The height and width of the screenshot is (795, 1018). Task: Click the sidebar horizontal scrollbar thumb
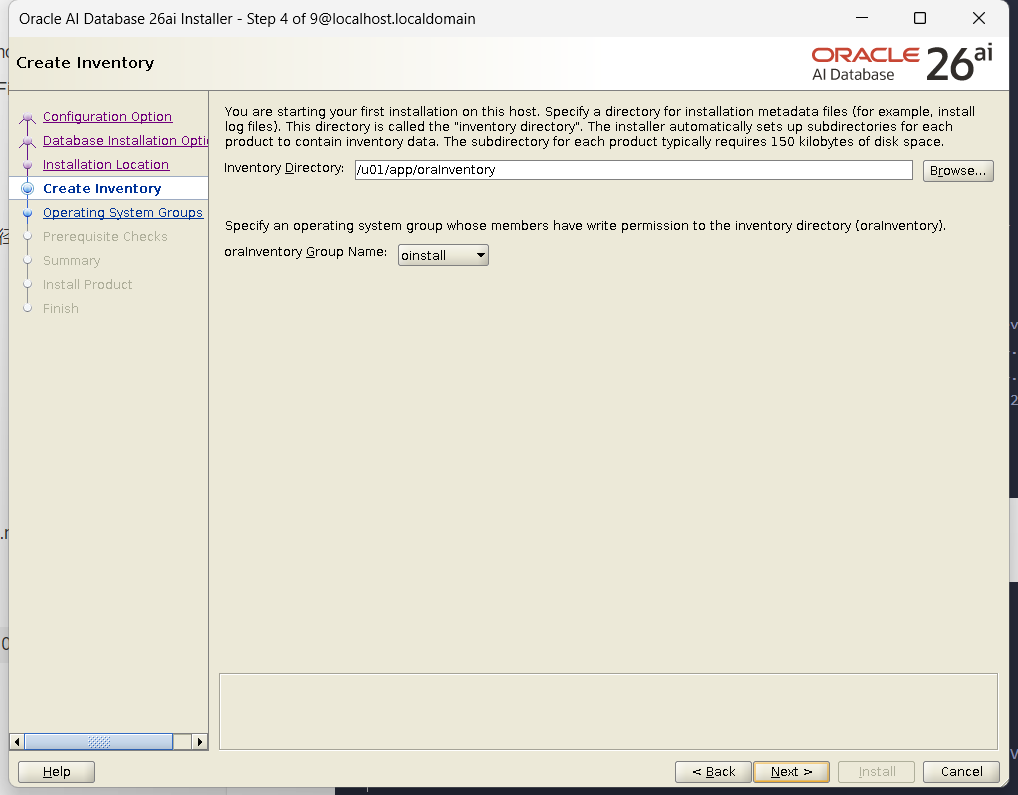[99, 741]
